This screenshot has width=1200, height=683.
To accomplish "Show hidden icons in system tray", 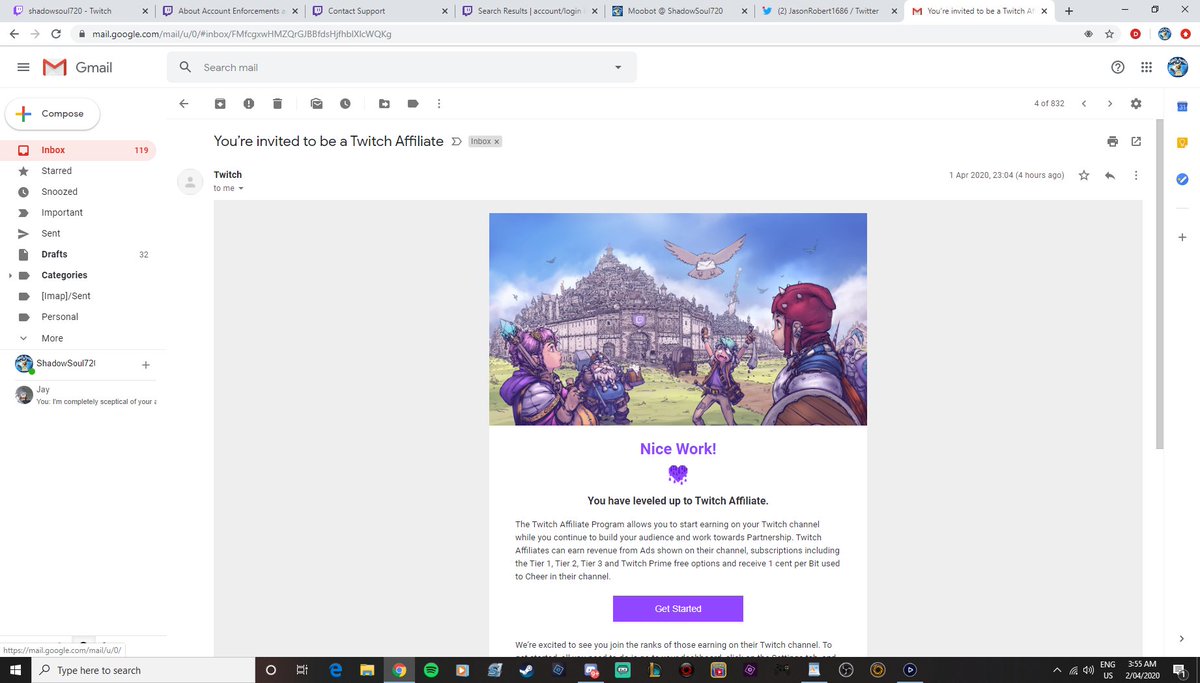I will (1056, 670).
